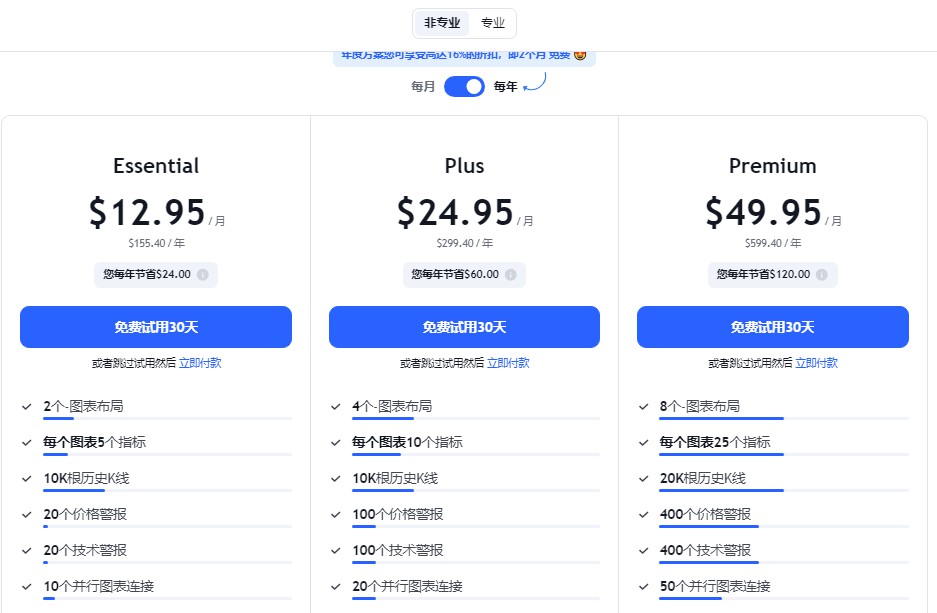
Task: Click the checkmark beside 20K根历史K线 in Premium
Action: [644, 478]
